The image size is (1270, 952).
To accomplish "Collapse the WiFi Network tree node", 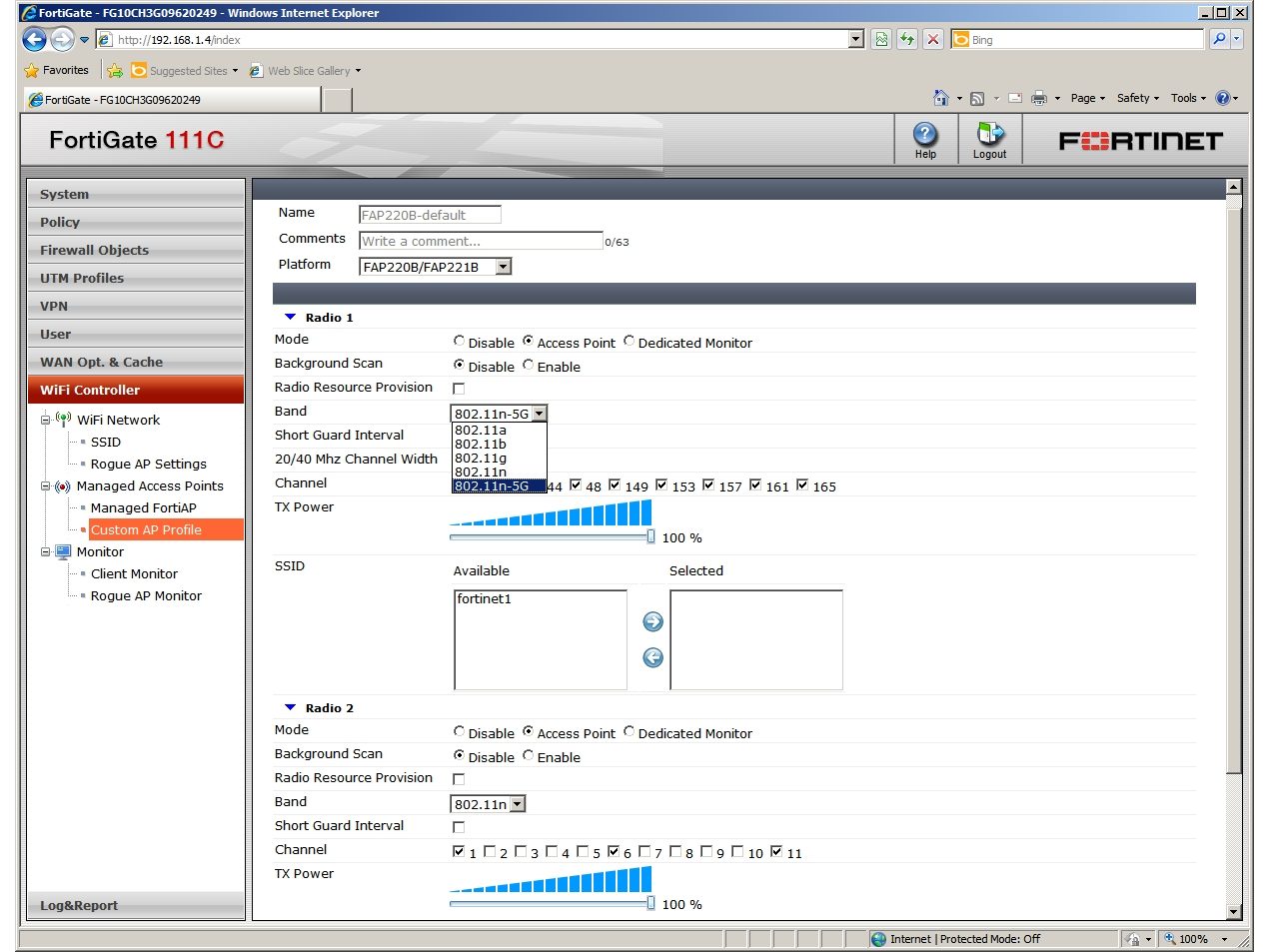I will (x=45, y=420).
